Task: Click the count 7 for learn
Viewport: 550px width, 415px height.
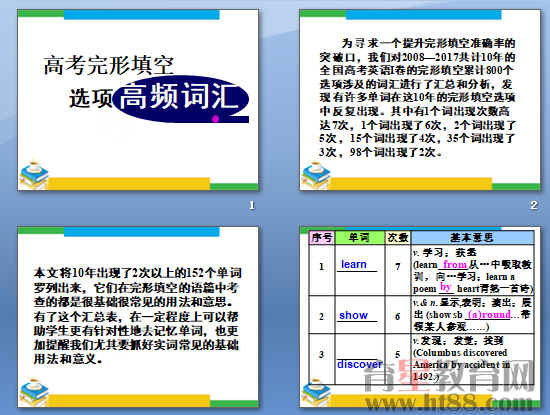Action: pyautogui.click(x=398, y=267)
